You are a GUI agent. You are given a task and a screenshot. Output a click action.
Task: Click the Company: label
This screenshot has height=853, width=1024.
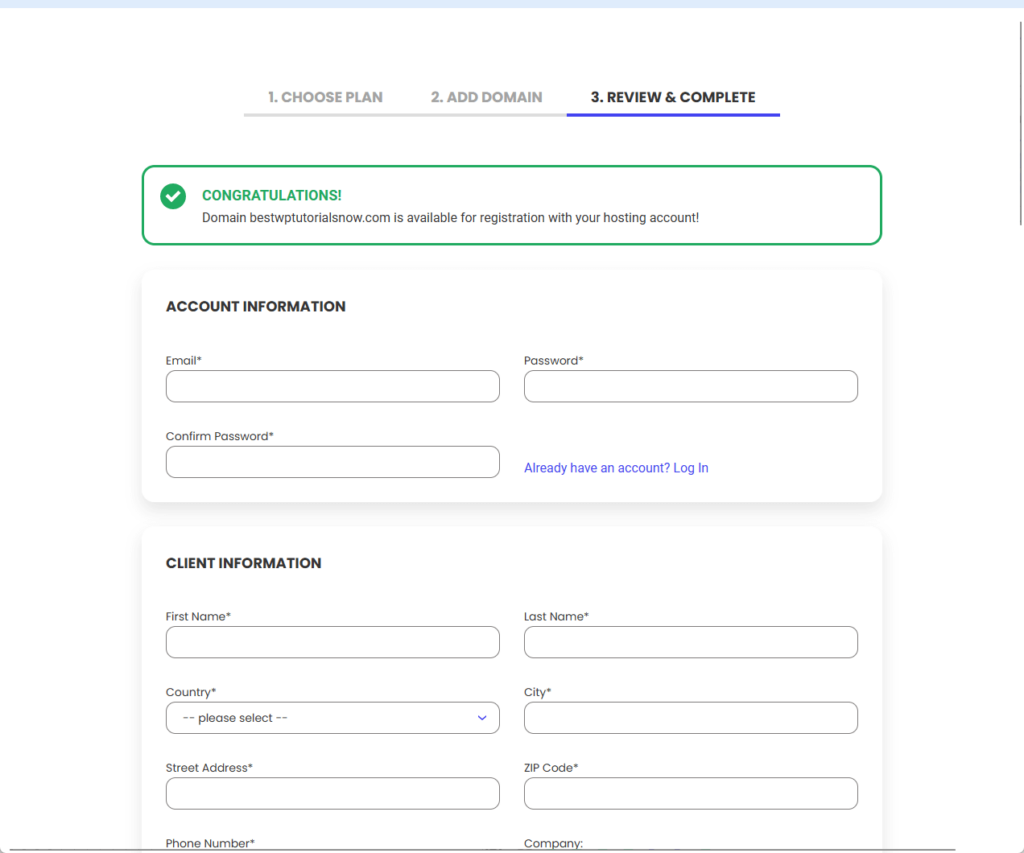pos(553,843)
